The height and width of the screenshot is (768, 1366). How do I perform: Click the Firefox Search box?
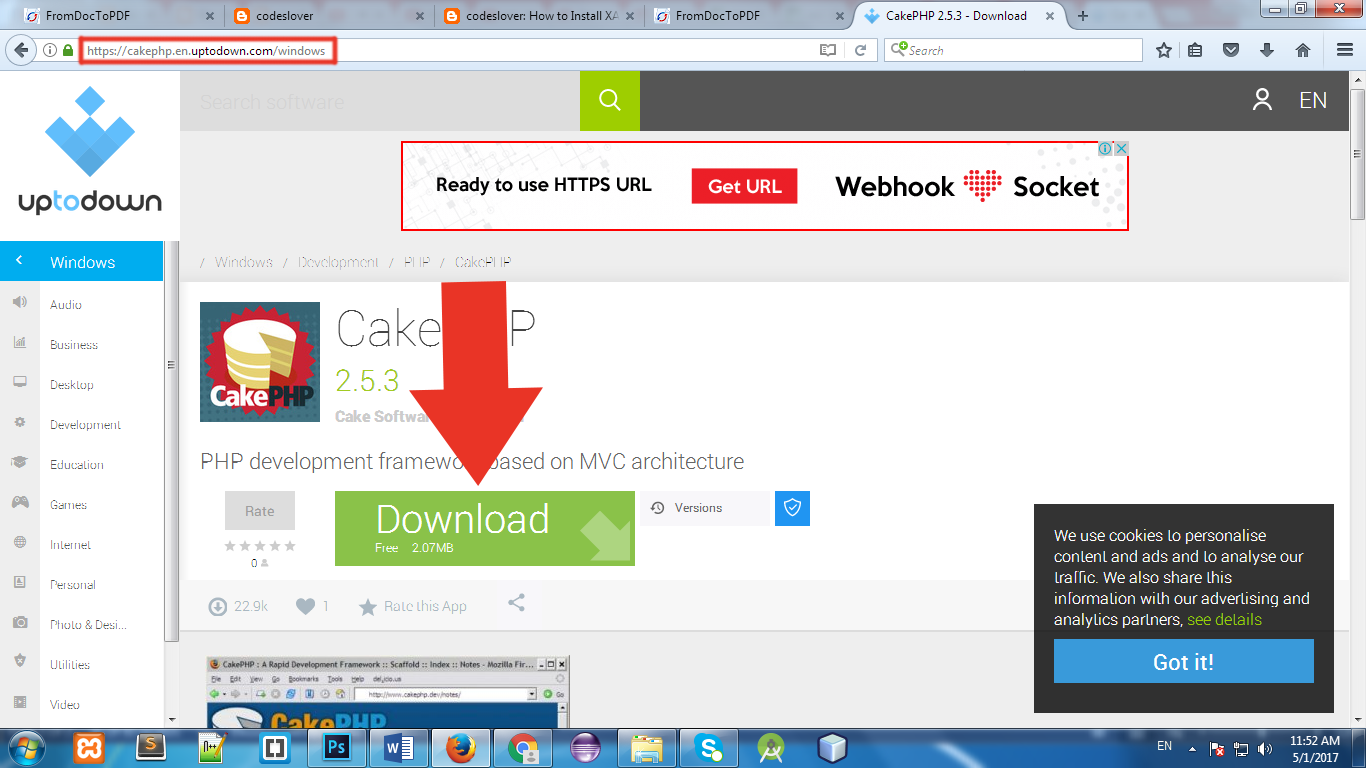pyautogui.click(x=1013, y=50)
